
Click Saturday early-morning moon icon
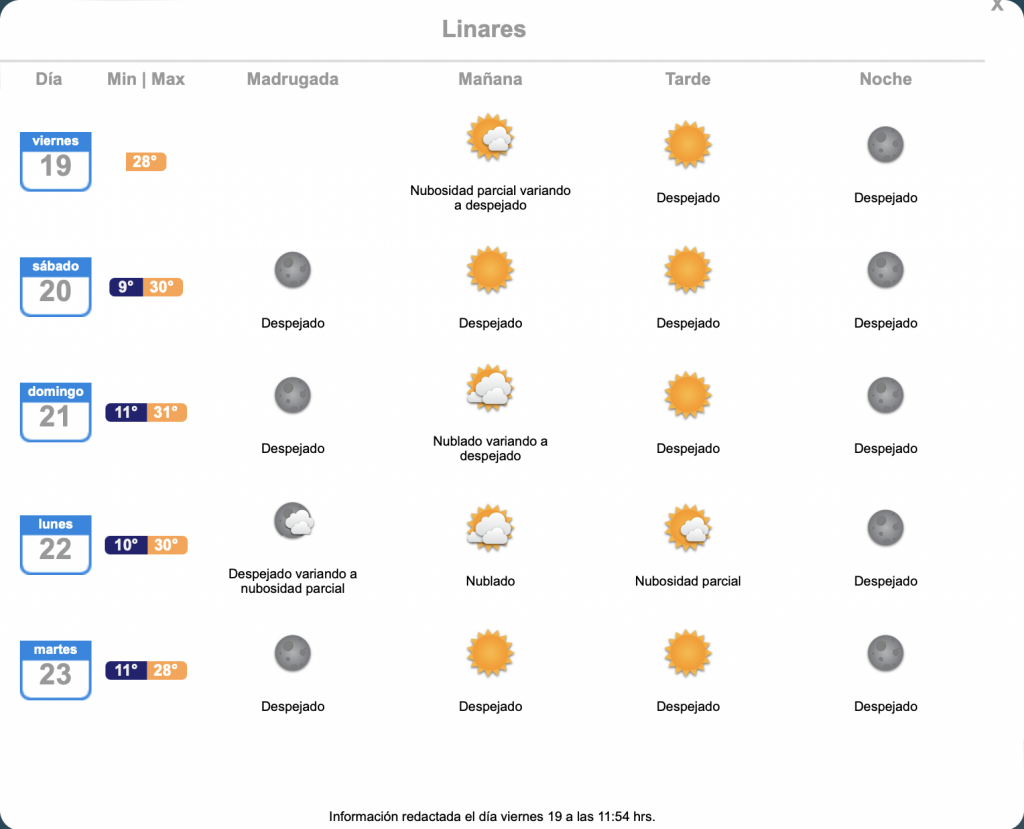293,270
